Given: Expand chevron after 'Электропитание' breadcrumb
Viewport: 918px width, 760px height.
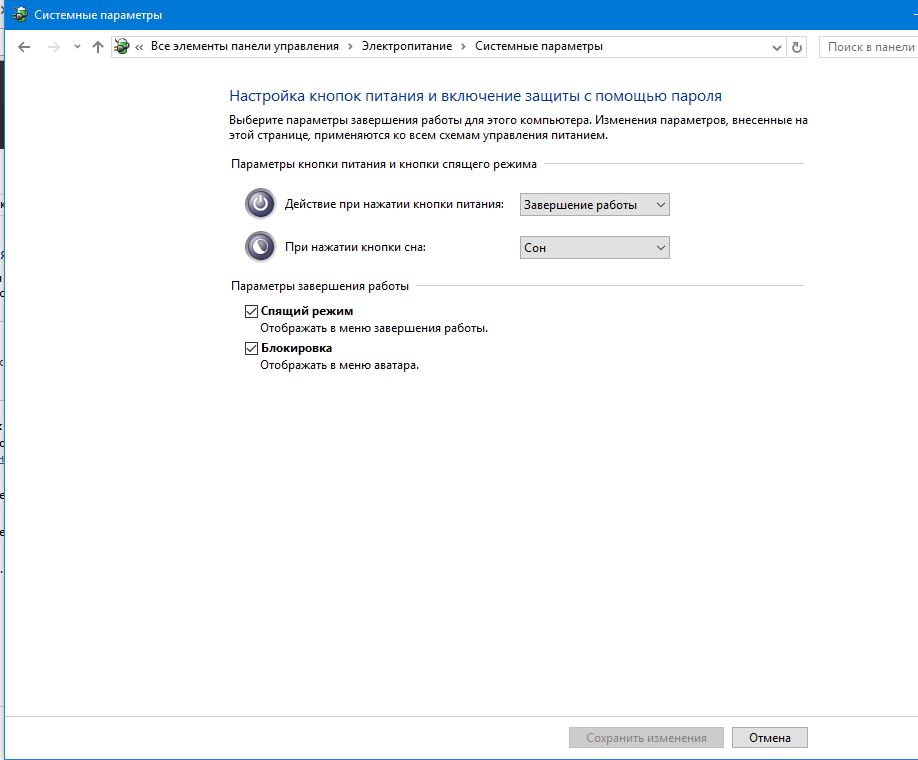Looking at the screenshot, I should pyautogui.click(x=463, y=47).
